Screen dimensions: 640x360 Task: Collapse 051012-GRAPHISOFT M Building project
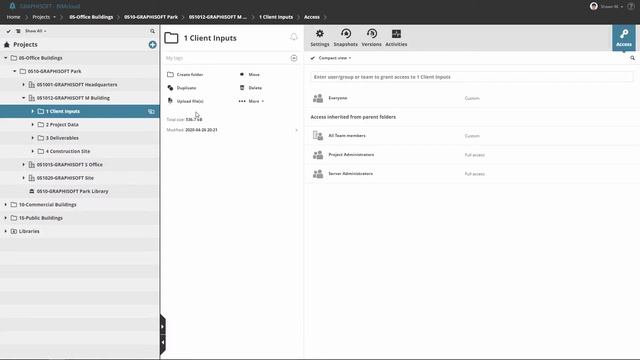tap(24, 98)
